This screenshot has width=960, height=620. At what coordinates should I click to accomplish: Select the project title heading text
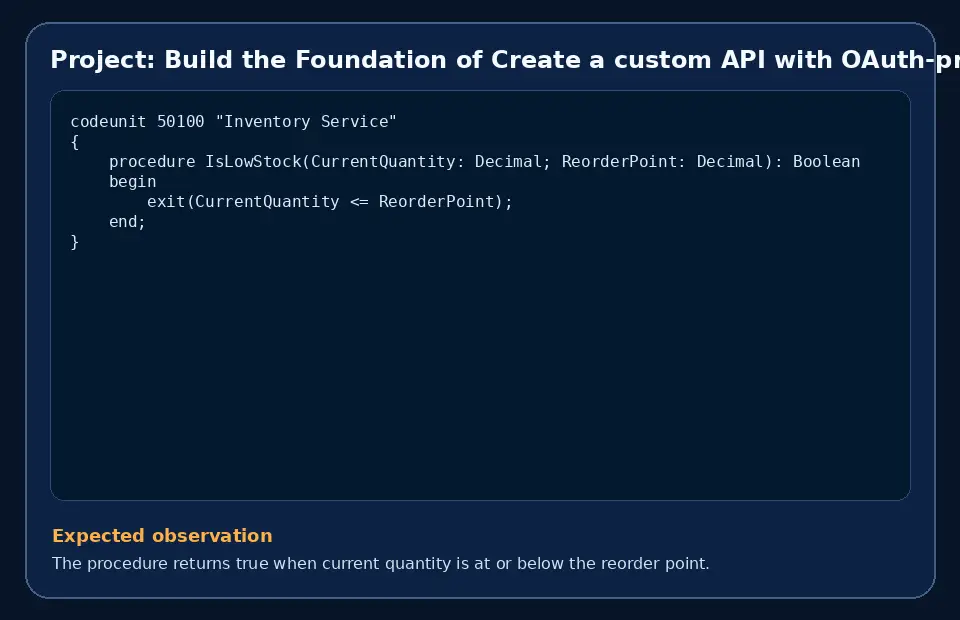505,60
